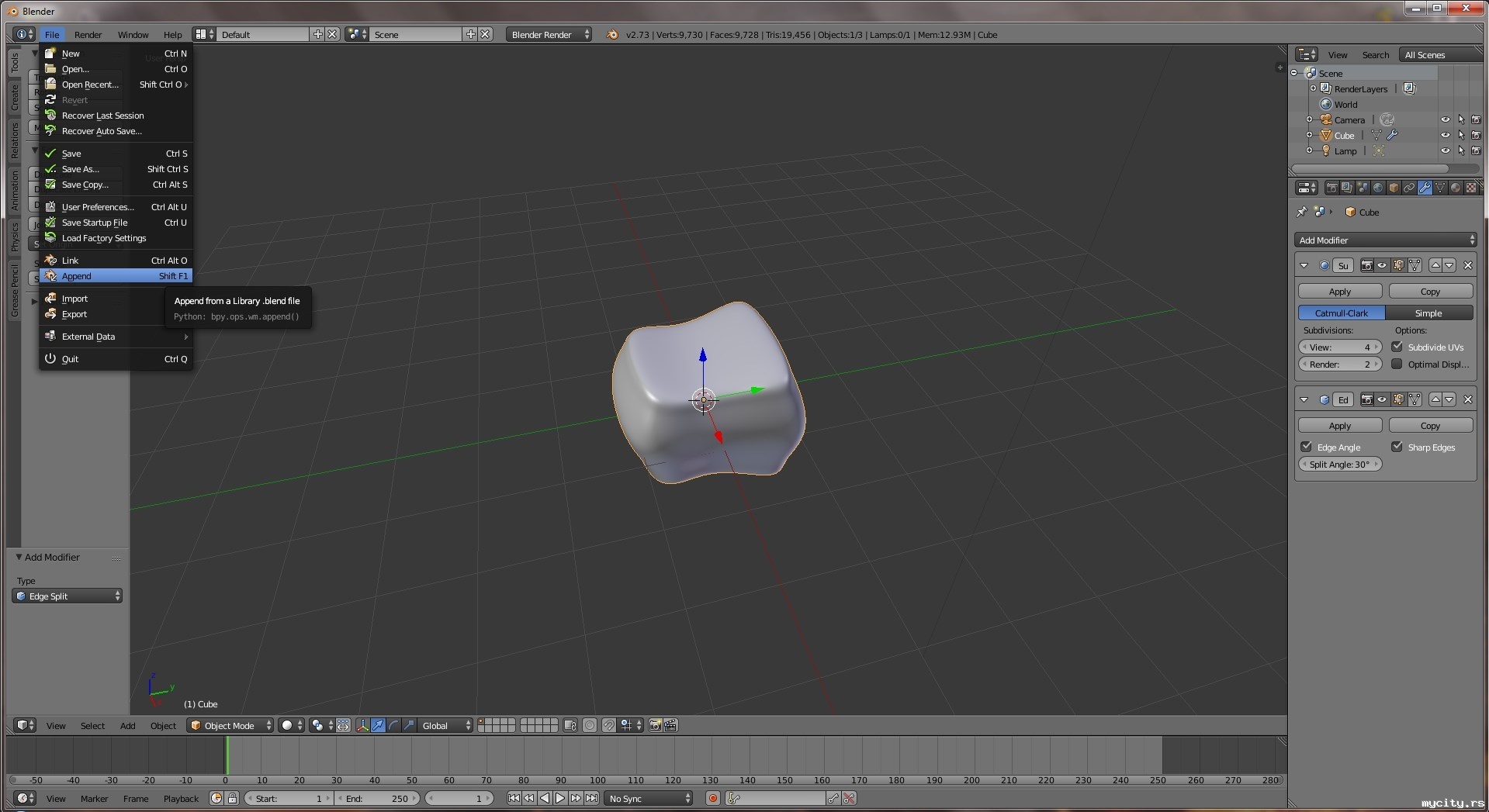The height and width of the screenshot is (812, 1489).
Task: Toggle Cube visibility eye in outliner
Action: tap(1445, 135)
